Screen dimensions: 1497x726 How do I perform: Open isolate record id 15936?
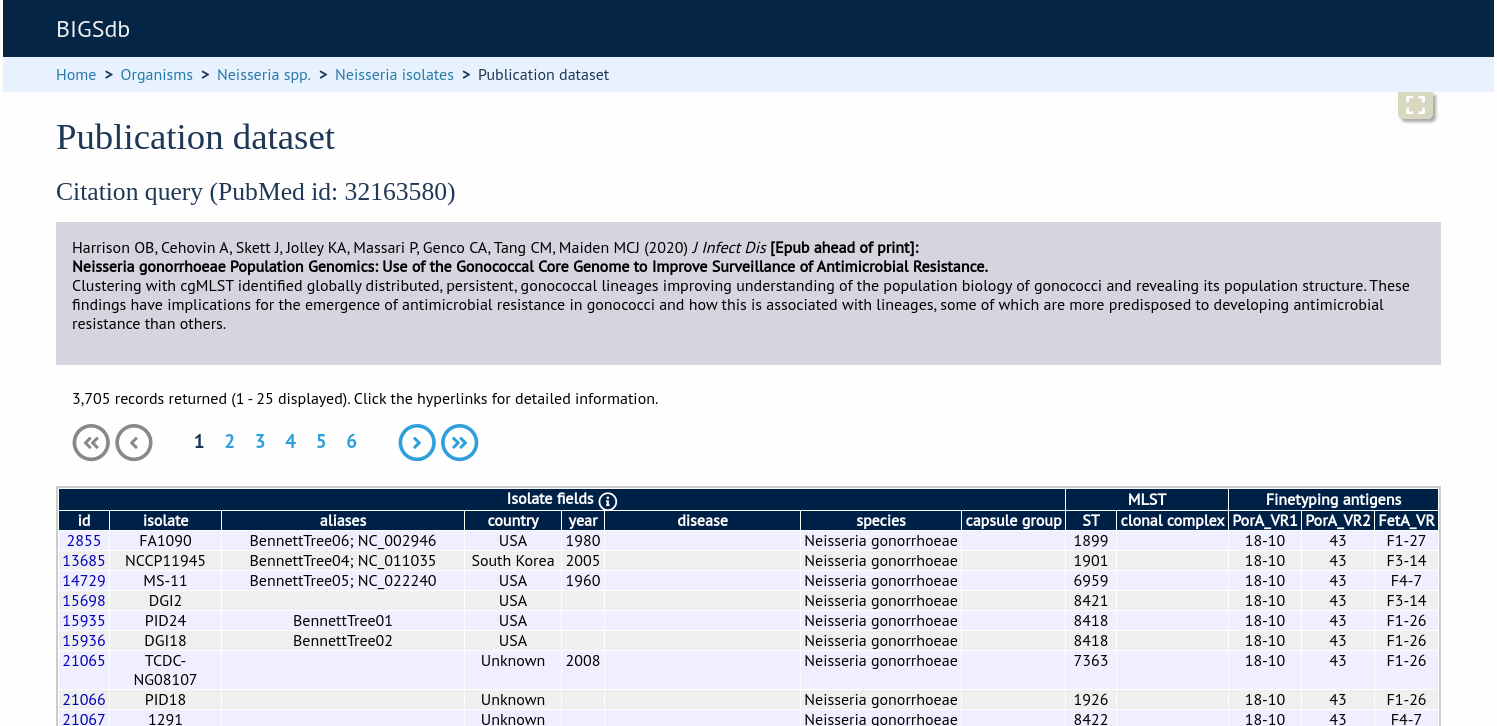(84, 641)
